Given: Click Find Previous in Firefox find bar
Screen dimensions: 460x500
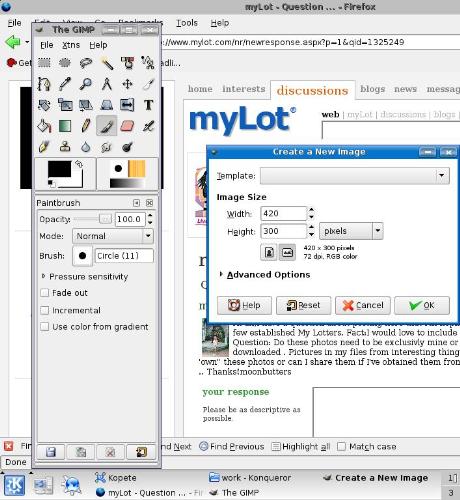Looking at the screenshot, I should tap(232, 446).
